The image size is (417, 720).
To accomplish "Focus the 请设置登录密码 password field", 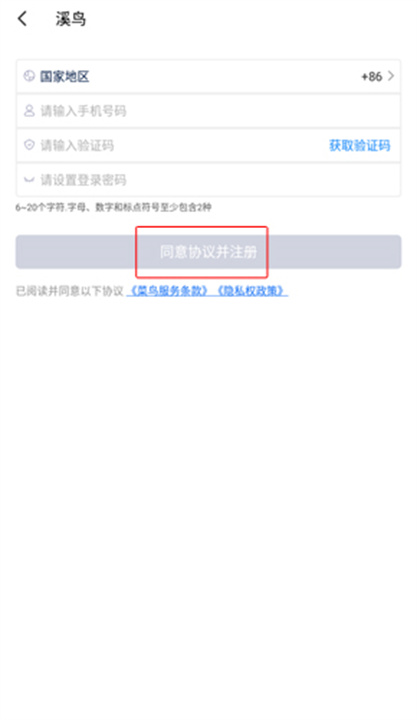I will click(x=208, y=180).
